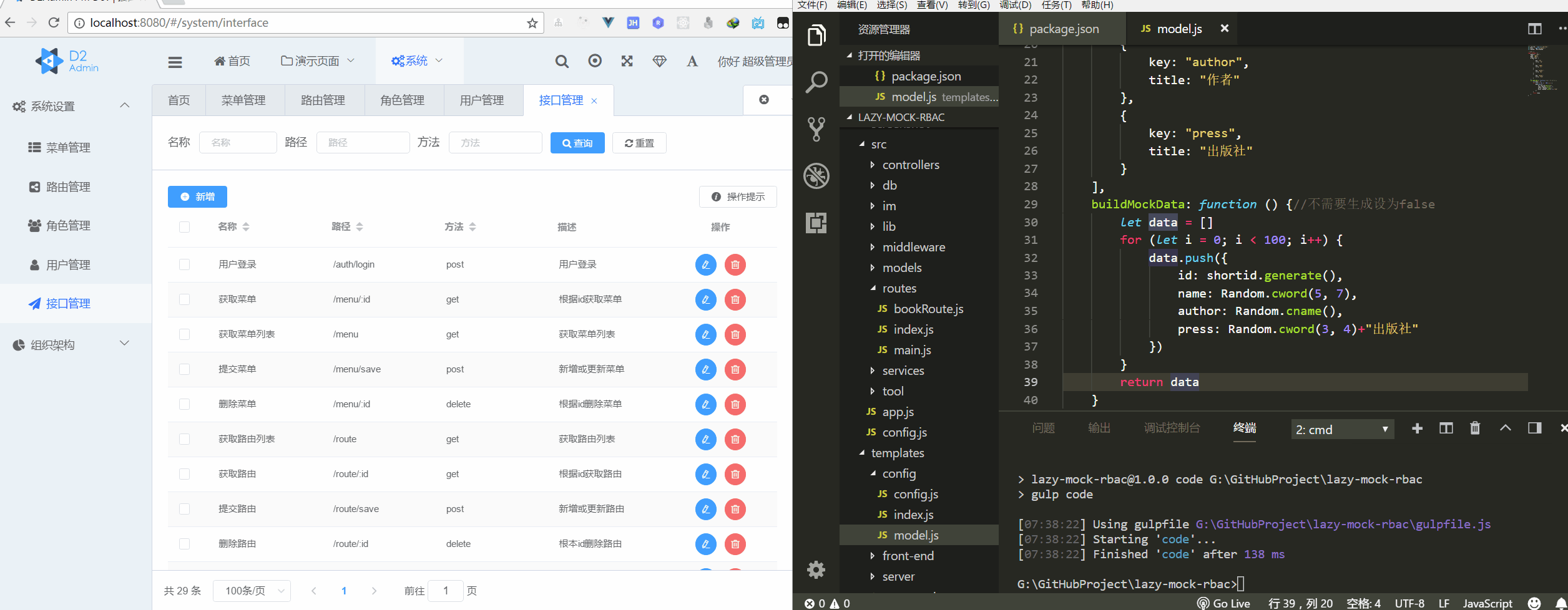The image size is (1568, 610).
Task: Edit the 提交菜单 row
Action: (705, 369)
